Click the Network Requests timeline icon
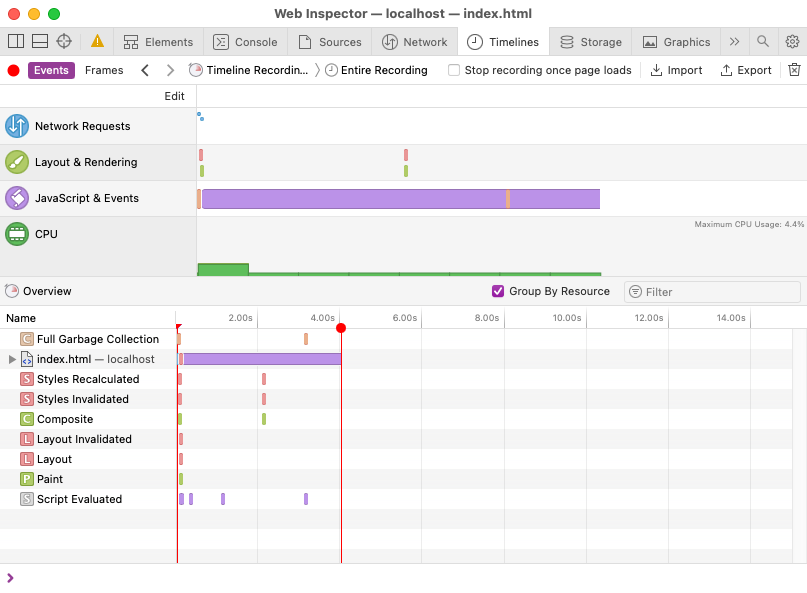The height and width of the screenshot is (593, 807). (18, 126)
